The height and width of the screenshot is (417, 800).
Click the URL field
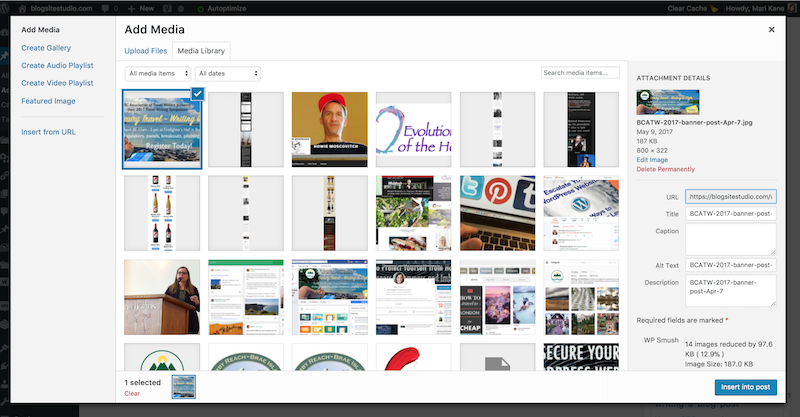[731, 197]
